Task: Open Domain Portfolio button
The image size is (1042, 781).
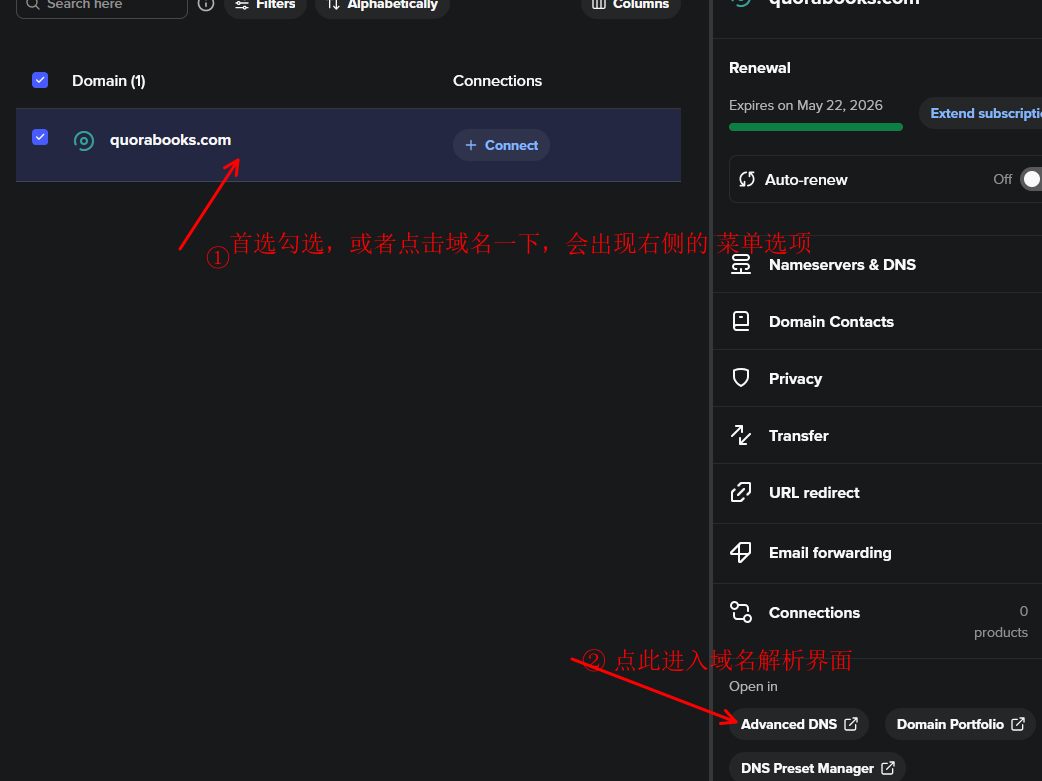Action: (960, 725)
